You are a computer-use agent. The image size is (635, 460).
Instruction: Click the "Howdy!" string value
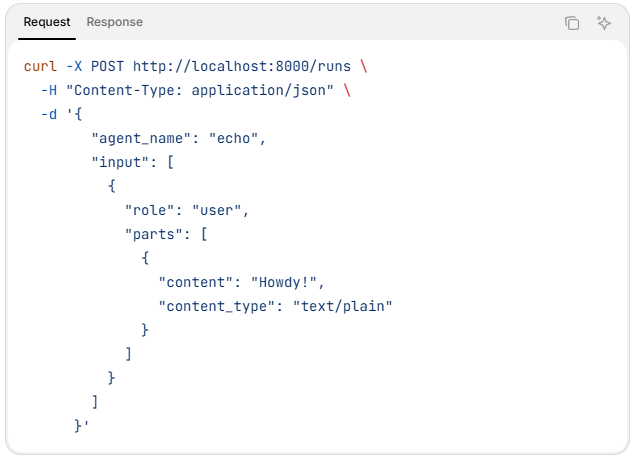coord(288,282)
